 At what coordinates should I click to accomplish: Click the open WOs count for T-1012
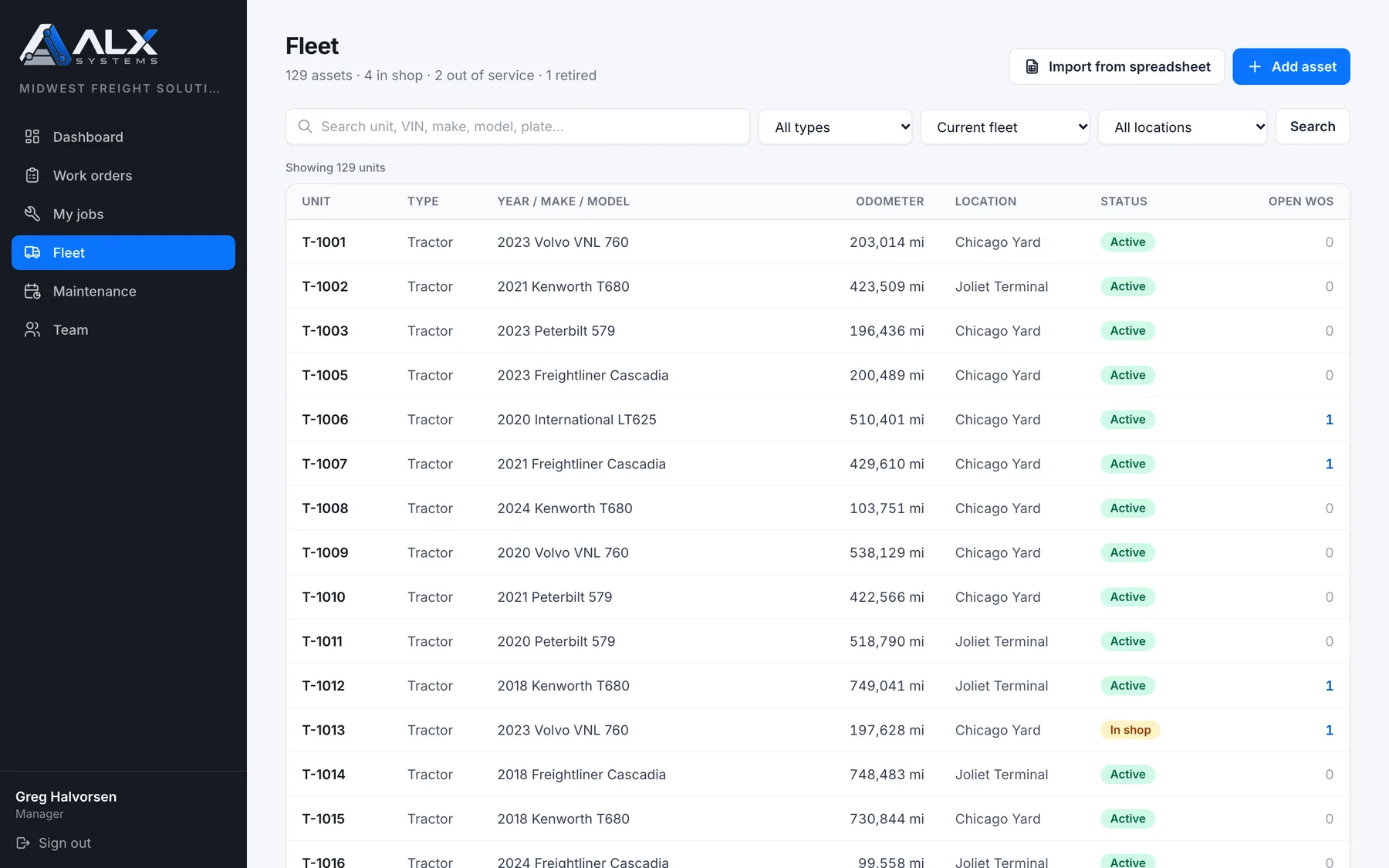coord(1329,686)
